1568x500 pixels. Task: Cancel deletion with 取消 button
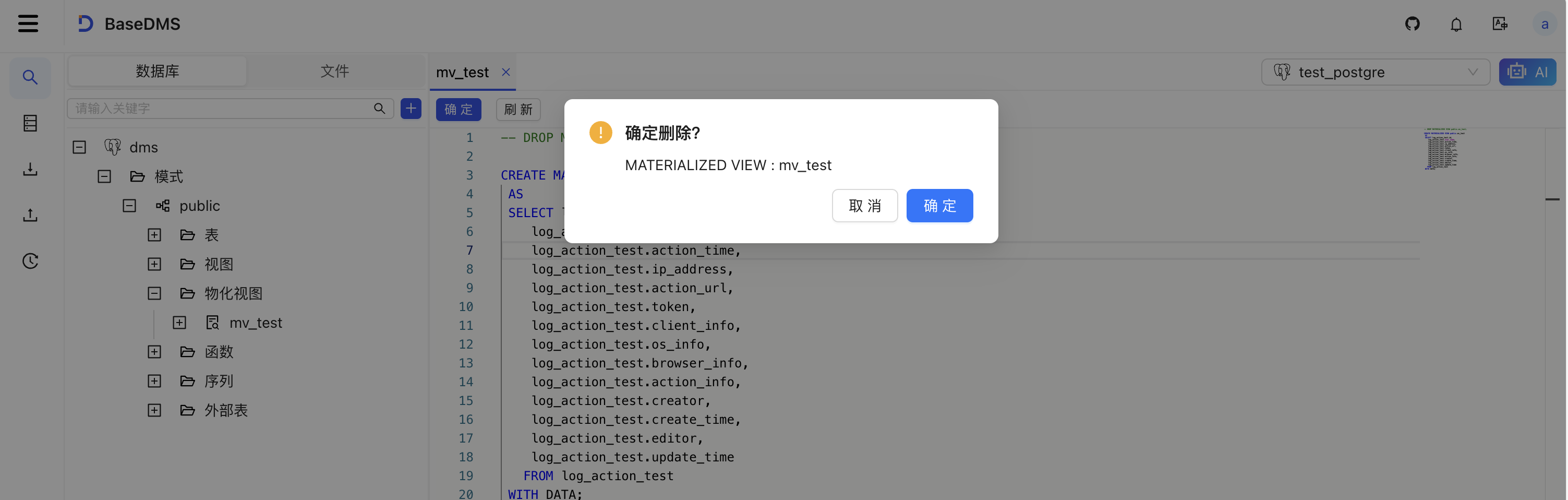(864, 205)
